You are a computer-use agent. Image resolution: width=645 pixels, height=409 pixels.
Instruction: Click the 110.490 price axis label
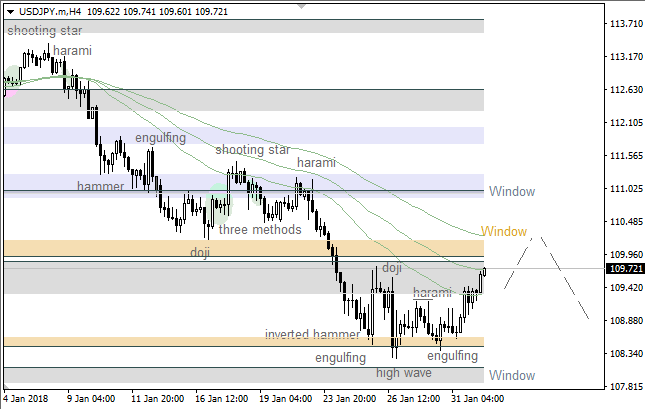pyautogui.click(x=625, y=222)
